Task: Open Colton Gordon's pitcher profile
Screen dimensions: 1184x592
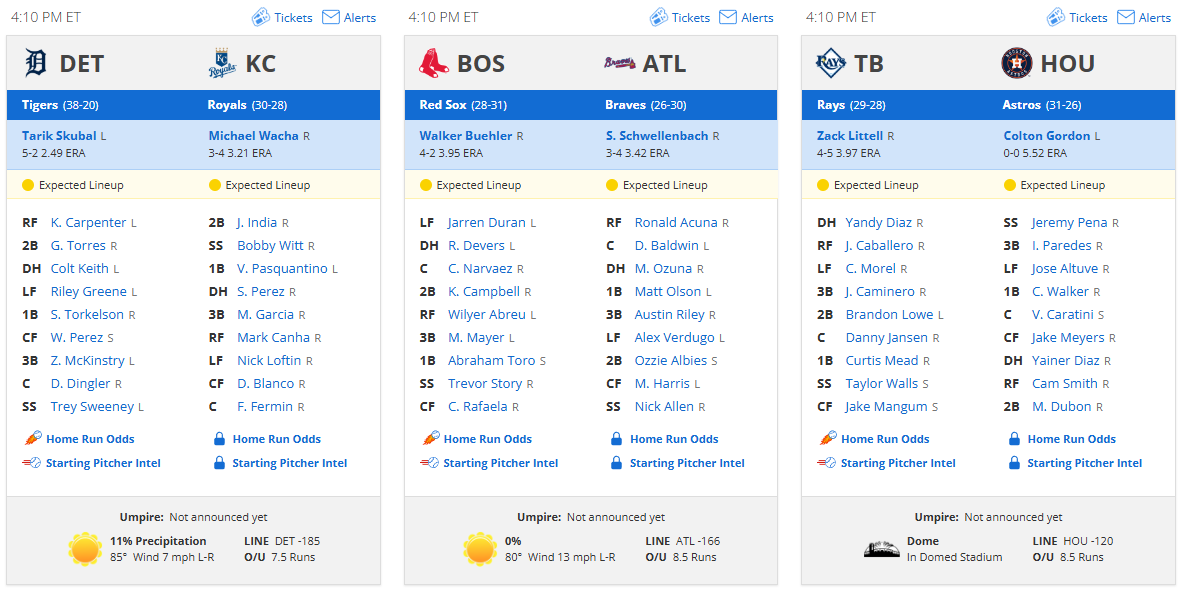Action: point(1047,136)
